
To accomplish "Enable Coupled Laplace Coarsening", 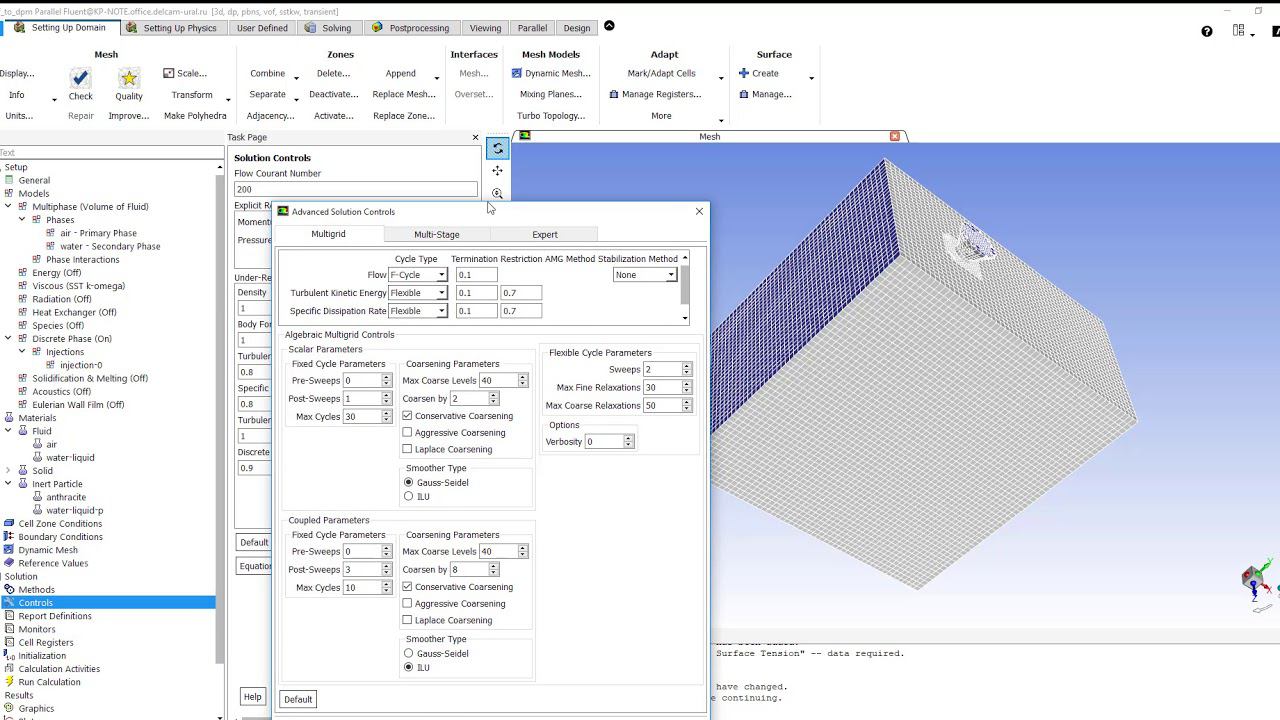I will [408, 620].
